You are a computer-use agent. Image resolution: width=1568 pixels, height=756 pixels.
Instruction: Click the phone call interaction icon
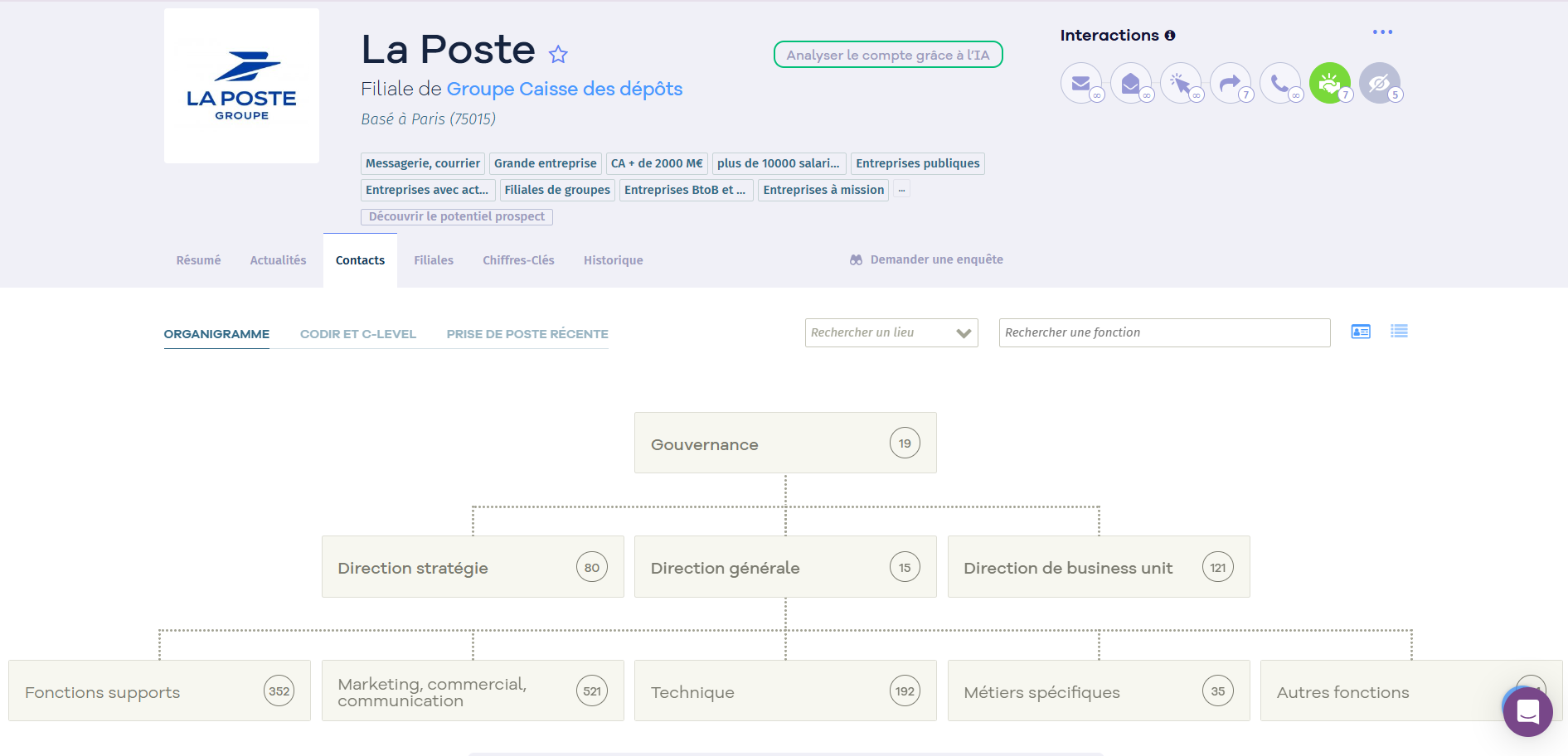pos(1279,83)
